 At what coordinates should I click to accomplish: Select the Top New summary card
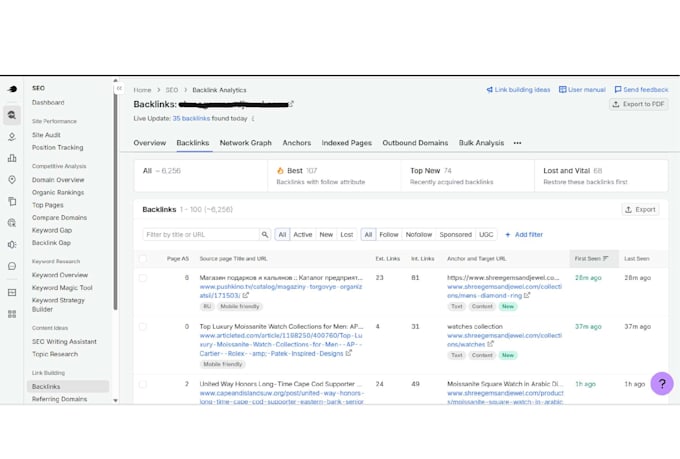tap(468, 175)
